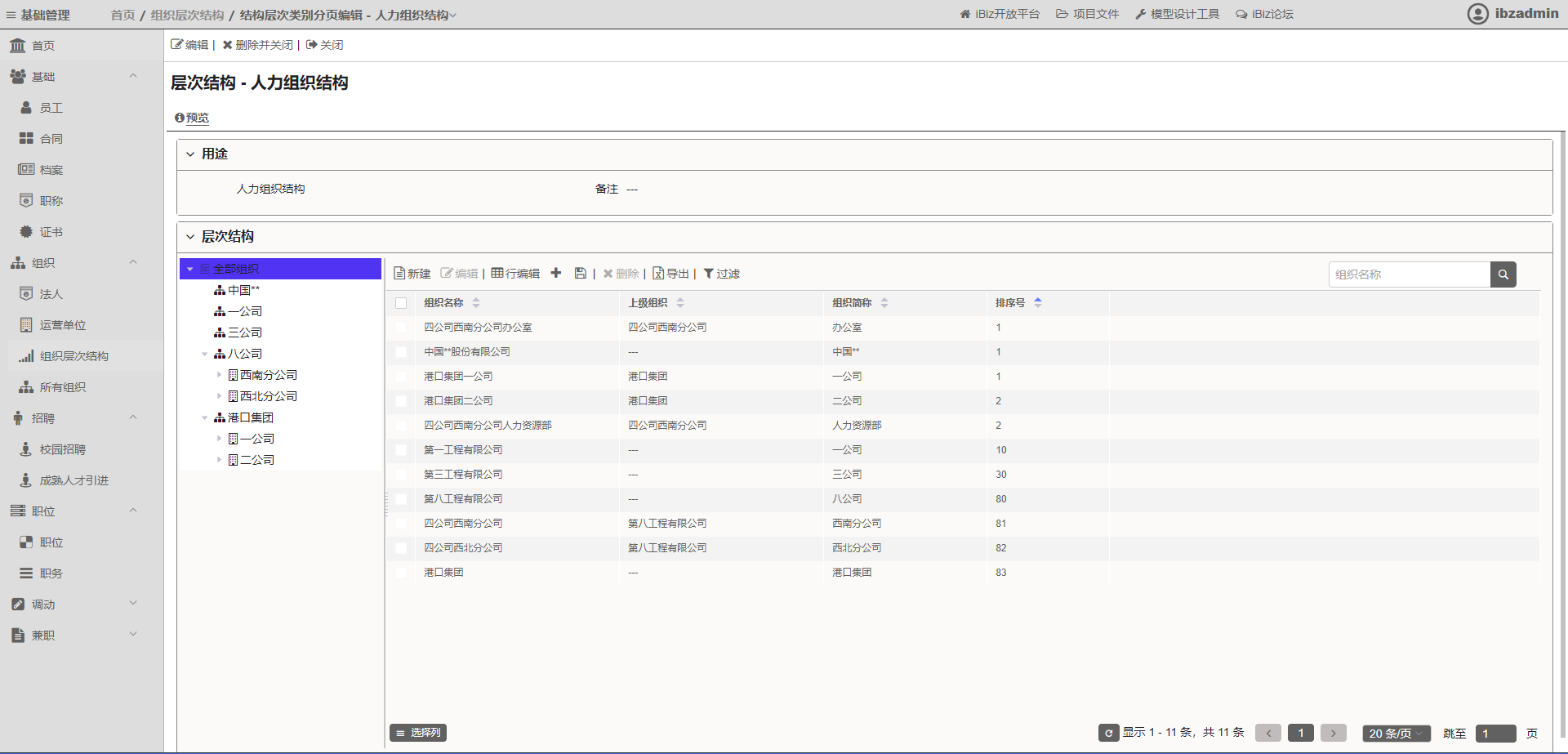Collapse the 用途 section

point(190,154)
